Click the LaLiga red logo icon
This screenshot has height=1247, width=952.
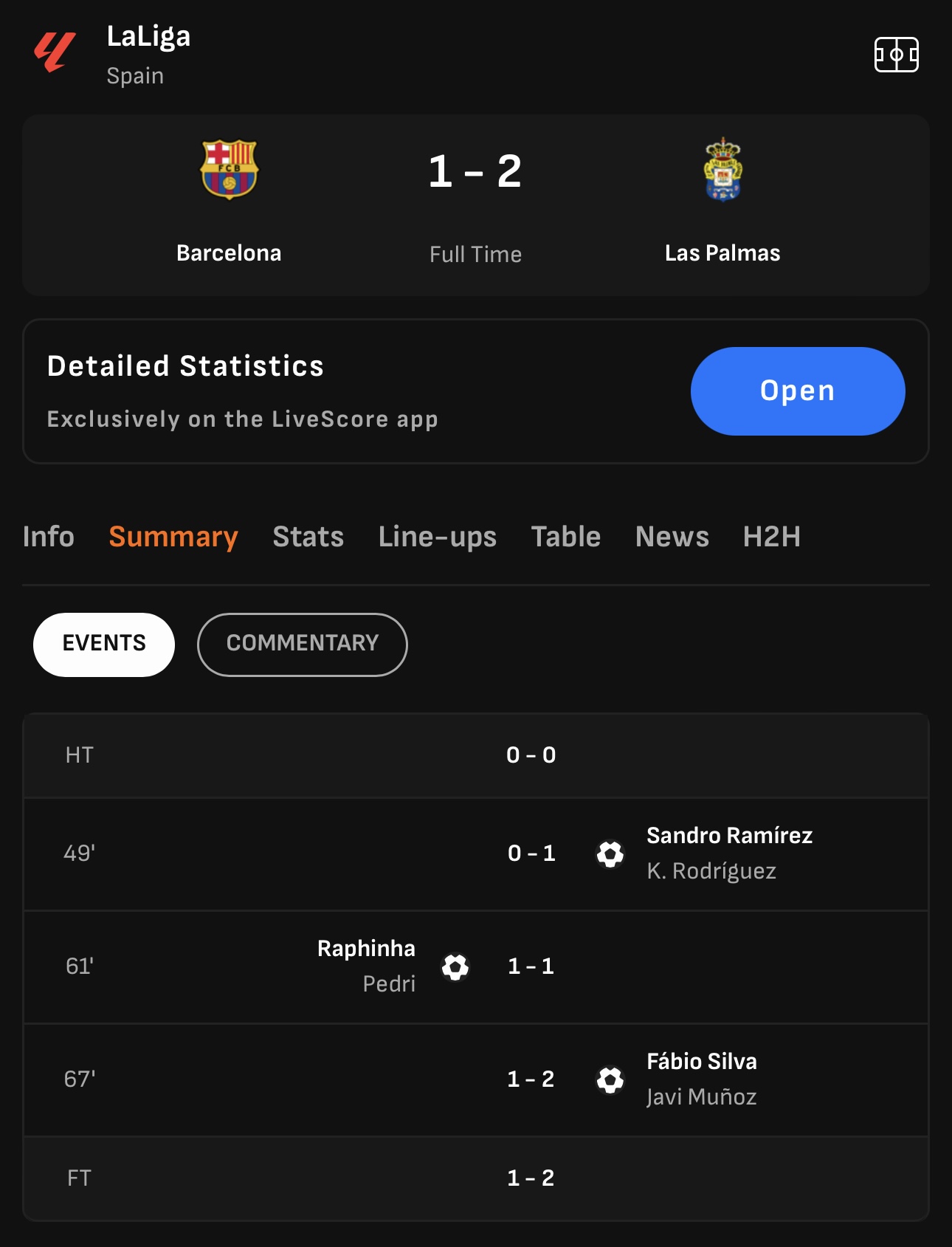point(55,52)
